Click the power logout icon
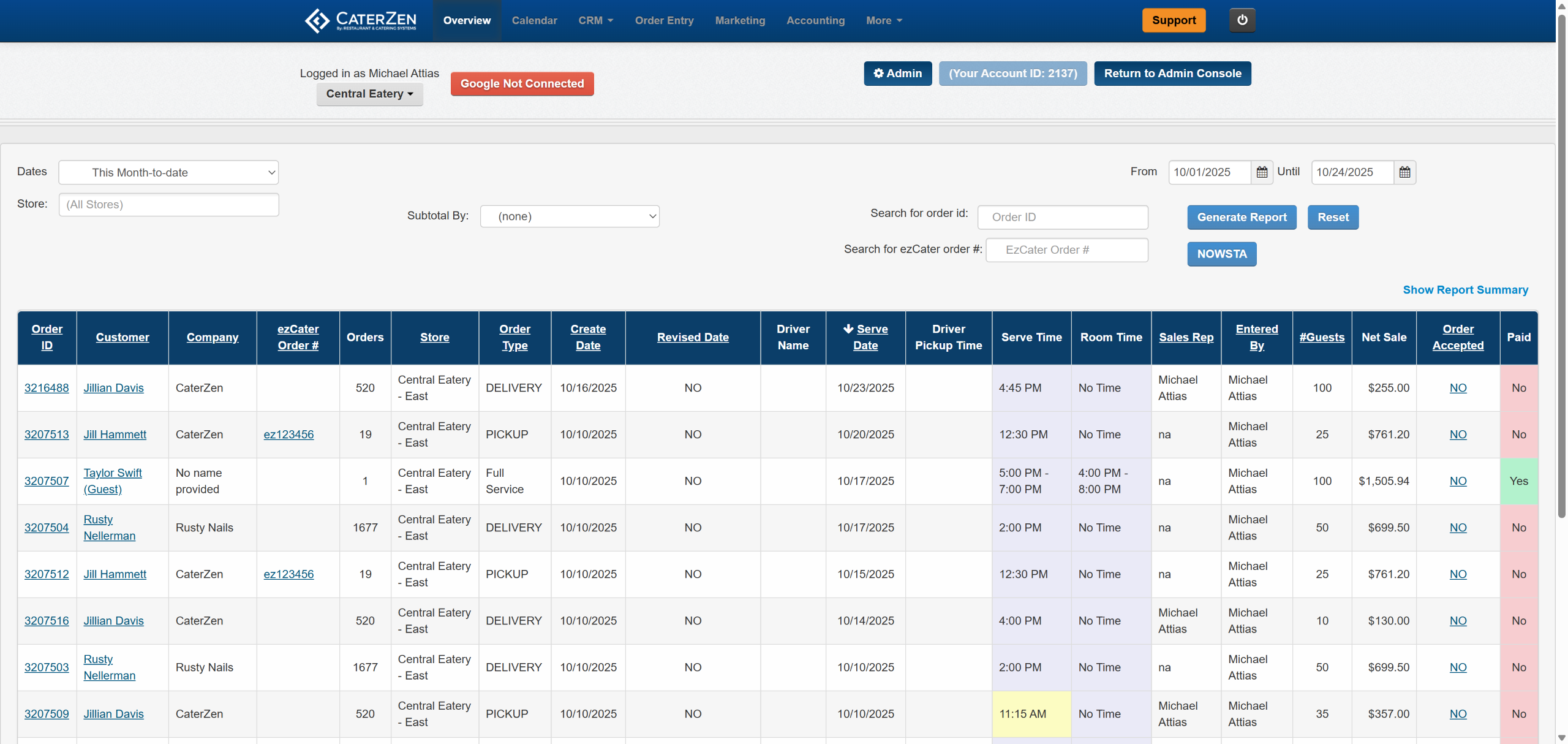The height and width of the screenshot is (744, 1568). [1242, 20]
